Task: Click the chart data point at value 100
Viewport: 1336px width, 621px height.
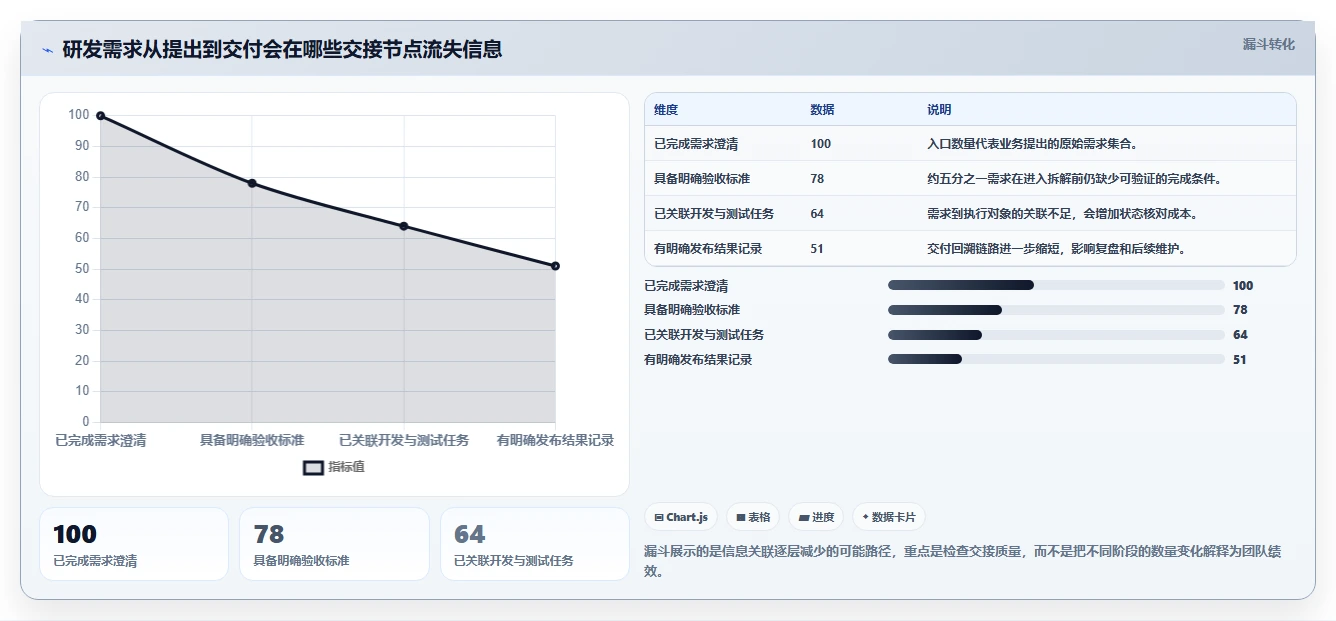Action: [x=100, y=116]
